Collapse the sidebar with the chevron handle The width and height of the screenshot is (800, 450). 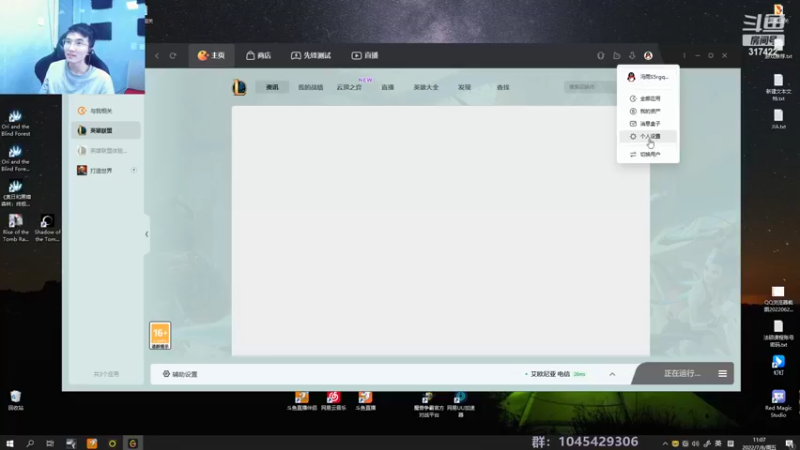(x=147, y=234)
